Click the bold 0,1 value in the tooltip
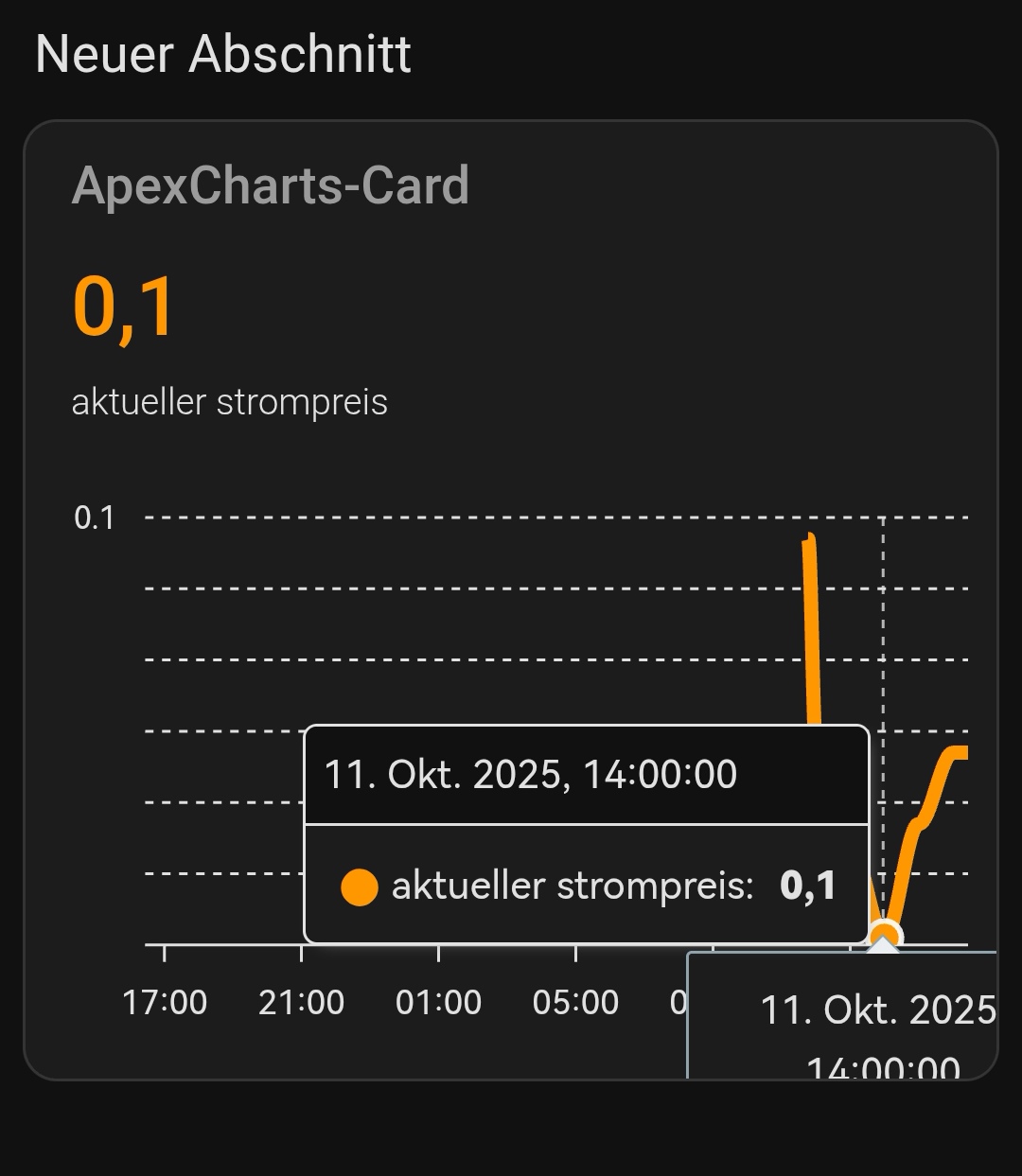 808,886
